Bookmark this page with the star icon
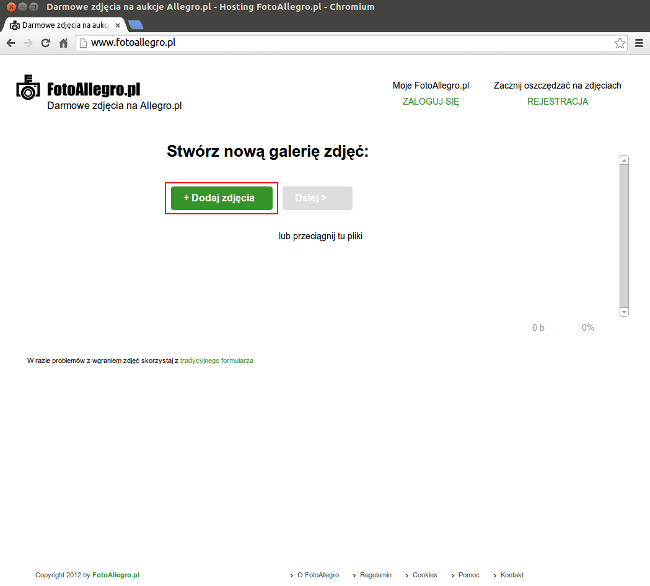 620,43
